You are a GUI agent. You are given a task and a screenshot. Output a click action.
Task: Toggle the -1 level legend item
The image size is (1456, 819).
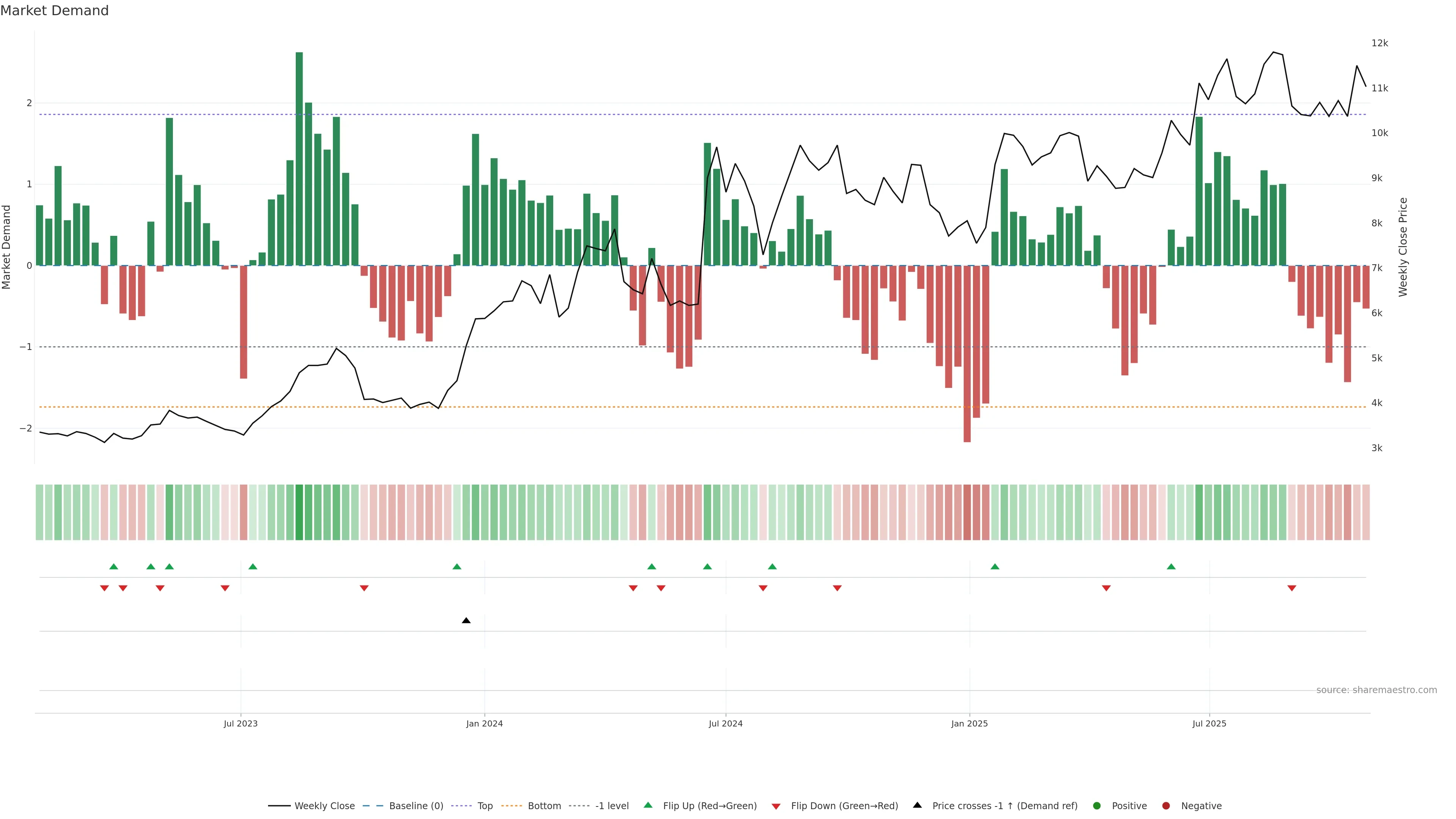tap(612, 806)
